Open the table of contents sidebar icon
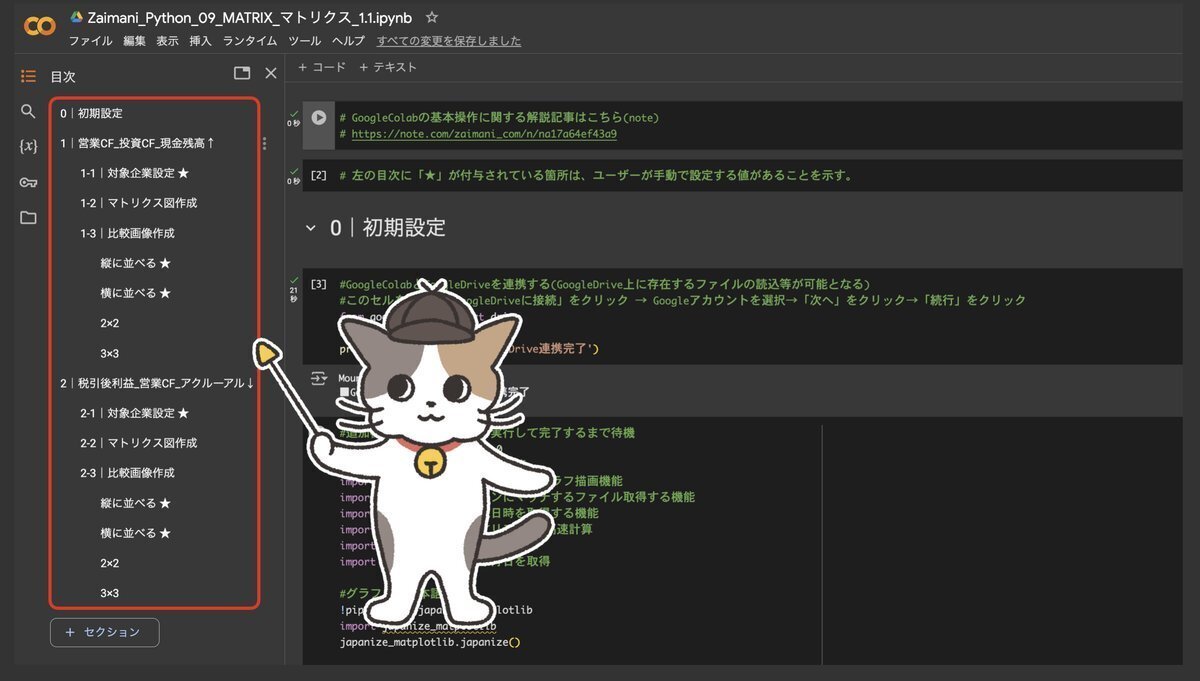The image size is (1200, 681). click(28, 76)
